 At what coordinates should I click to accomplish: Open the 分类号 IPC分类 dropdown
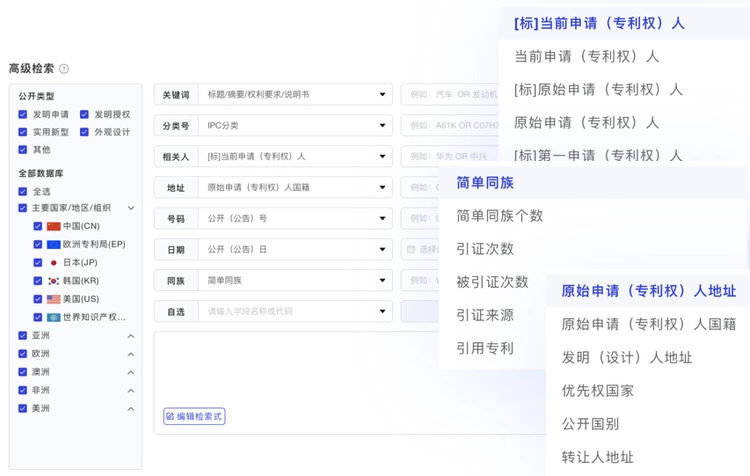point(382,126)
